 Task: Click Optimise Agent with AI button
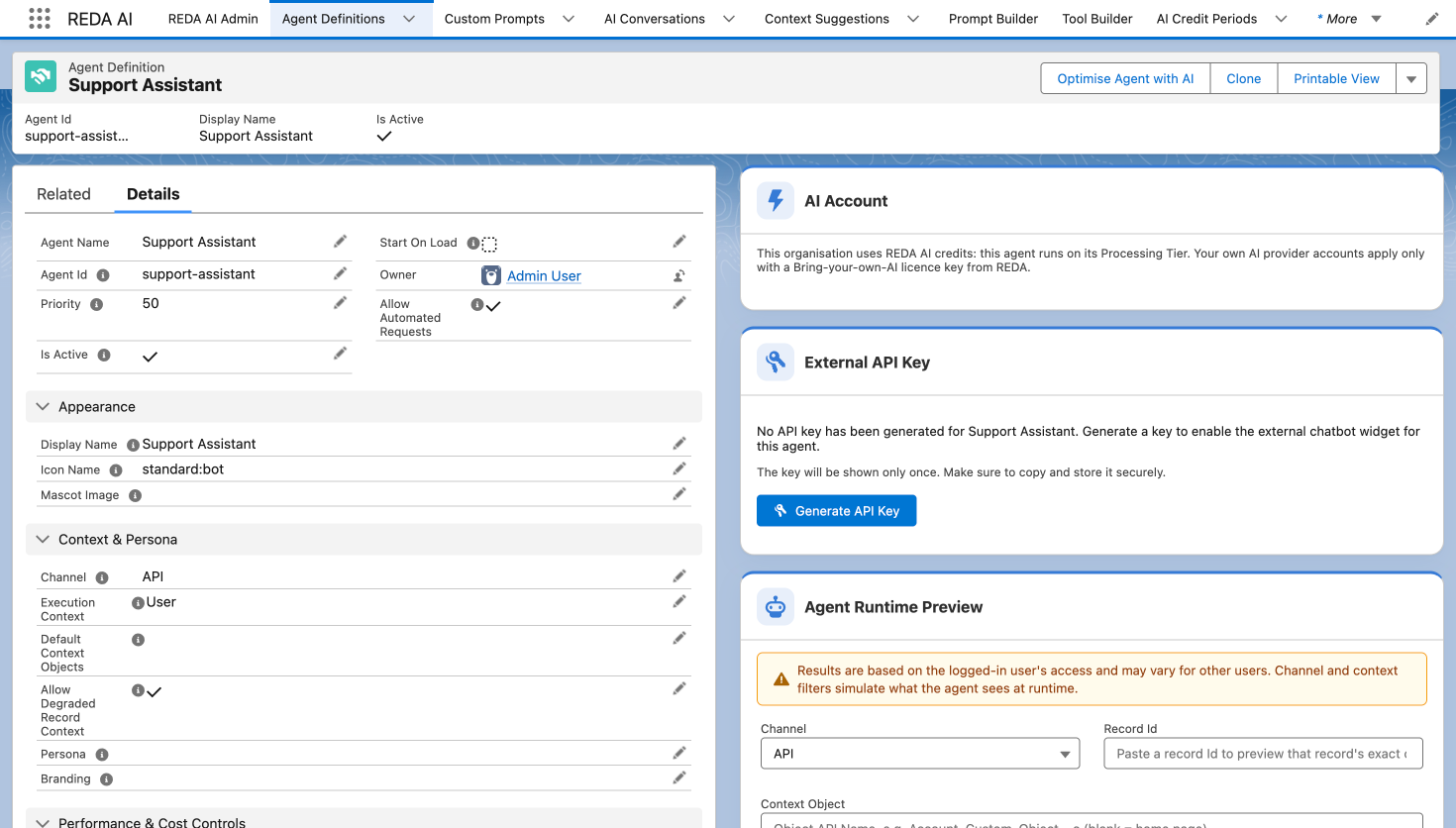tap(1125, 79)
